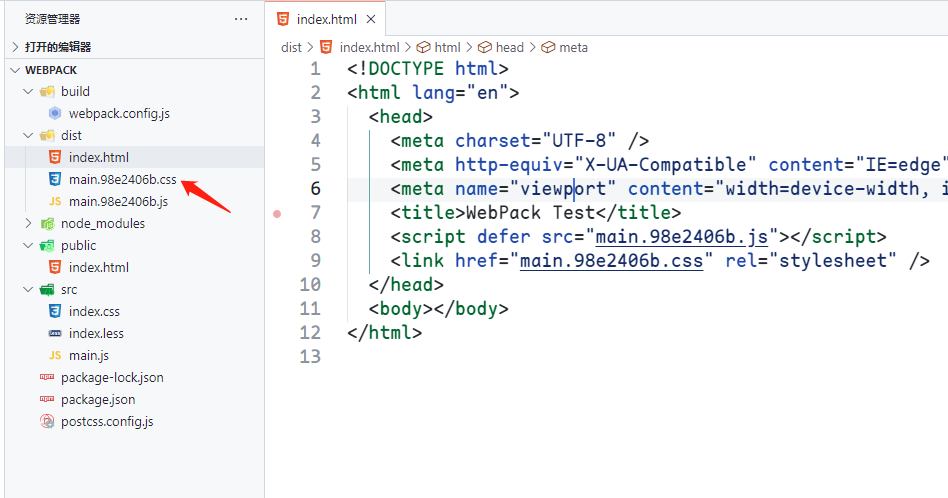
Task: Click the CSS3 icon of index.css
Action: pos(54,311)
